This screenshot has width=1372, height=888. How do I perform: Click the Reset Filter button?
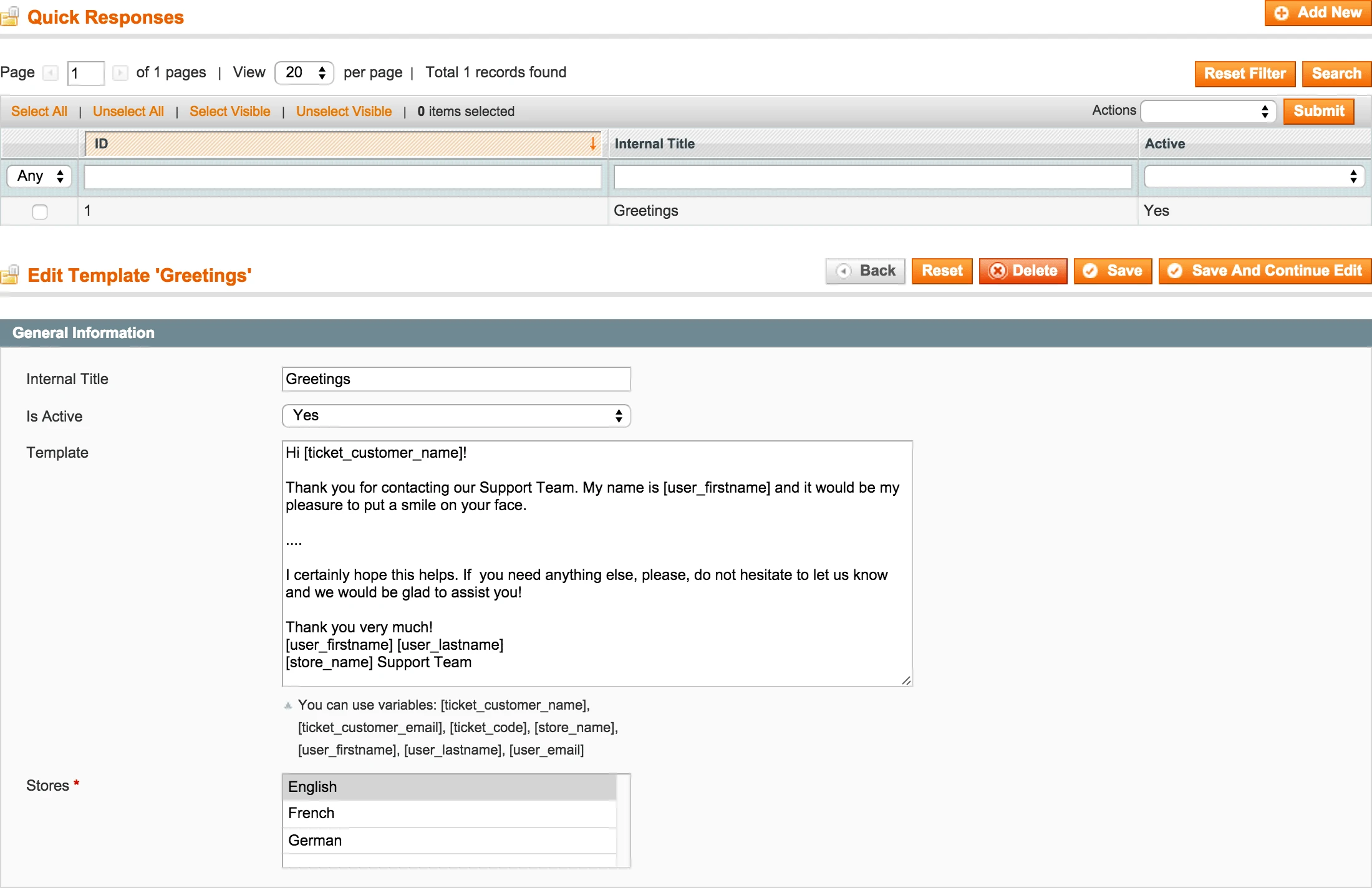point(1244,74)
